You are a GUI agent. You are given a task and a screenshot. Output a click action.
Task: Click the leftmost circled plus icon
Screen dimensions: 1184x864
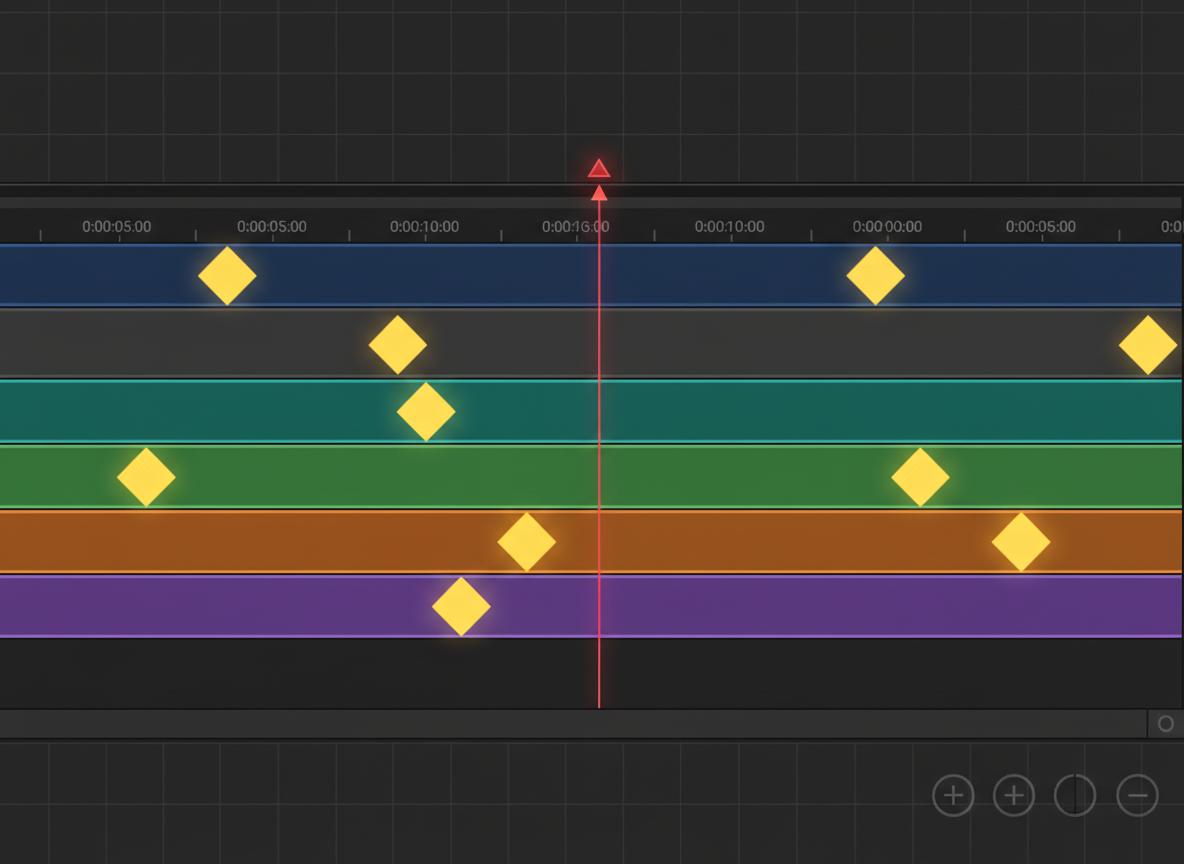953,796
